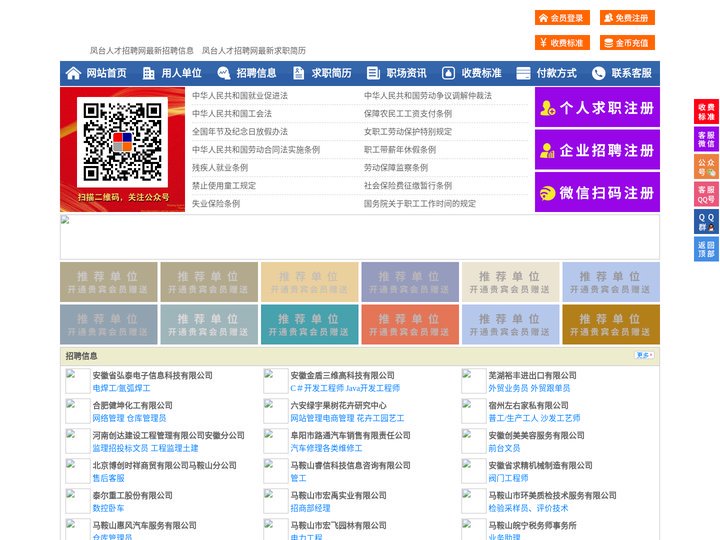Image resolution: width=720 pixels, height=540 pixels.
Task: Open 阜阳市路通汽车销售有限责任公司 listing
Action: click(350, 435)
